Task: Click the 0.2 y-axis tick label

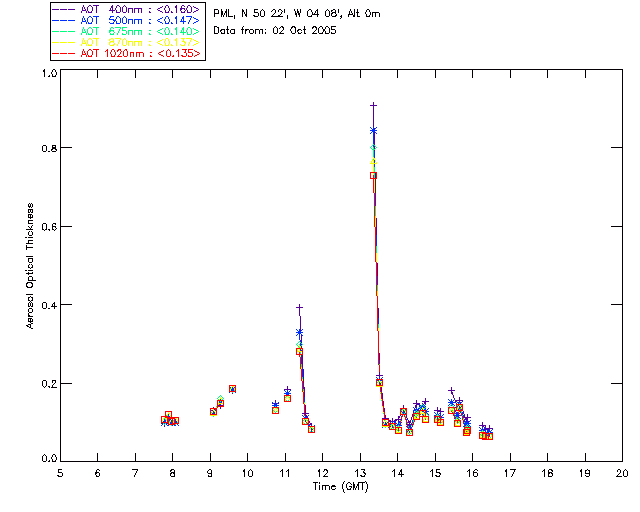Action: pos(49,384)
